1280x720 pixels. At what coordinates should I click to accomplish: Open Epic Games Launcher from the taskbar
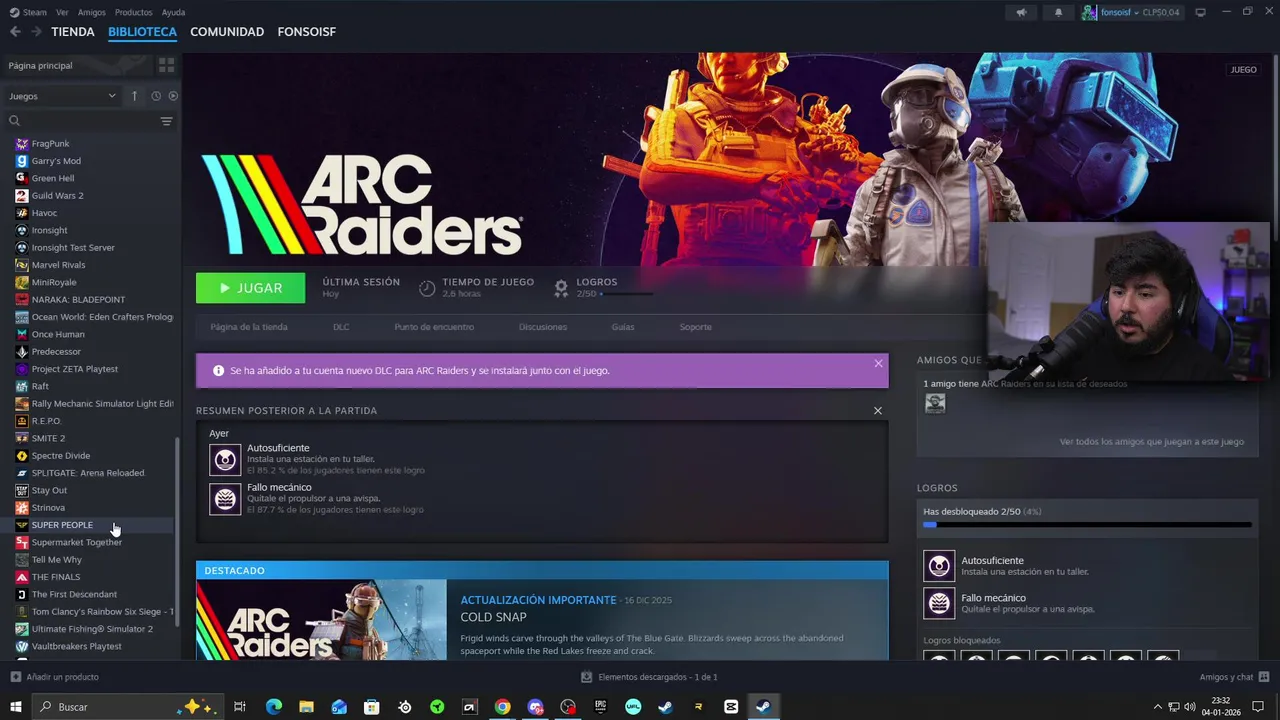pyautogui.click(x=600, y=707)
